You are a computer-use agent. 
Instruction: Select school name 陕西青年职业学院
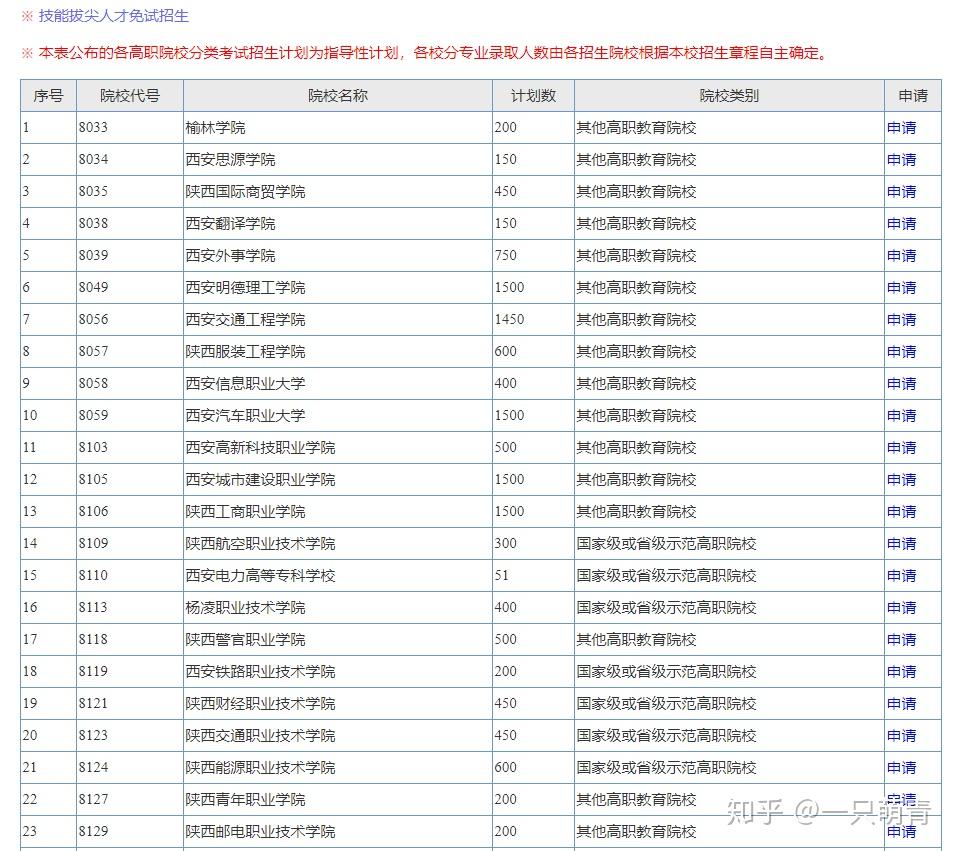[245, 800]
